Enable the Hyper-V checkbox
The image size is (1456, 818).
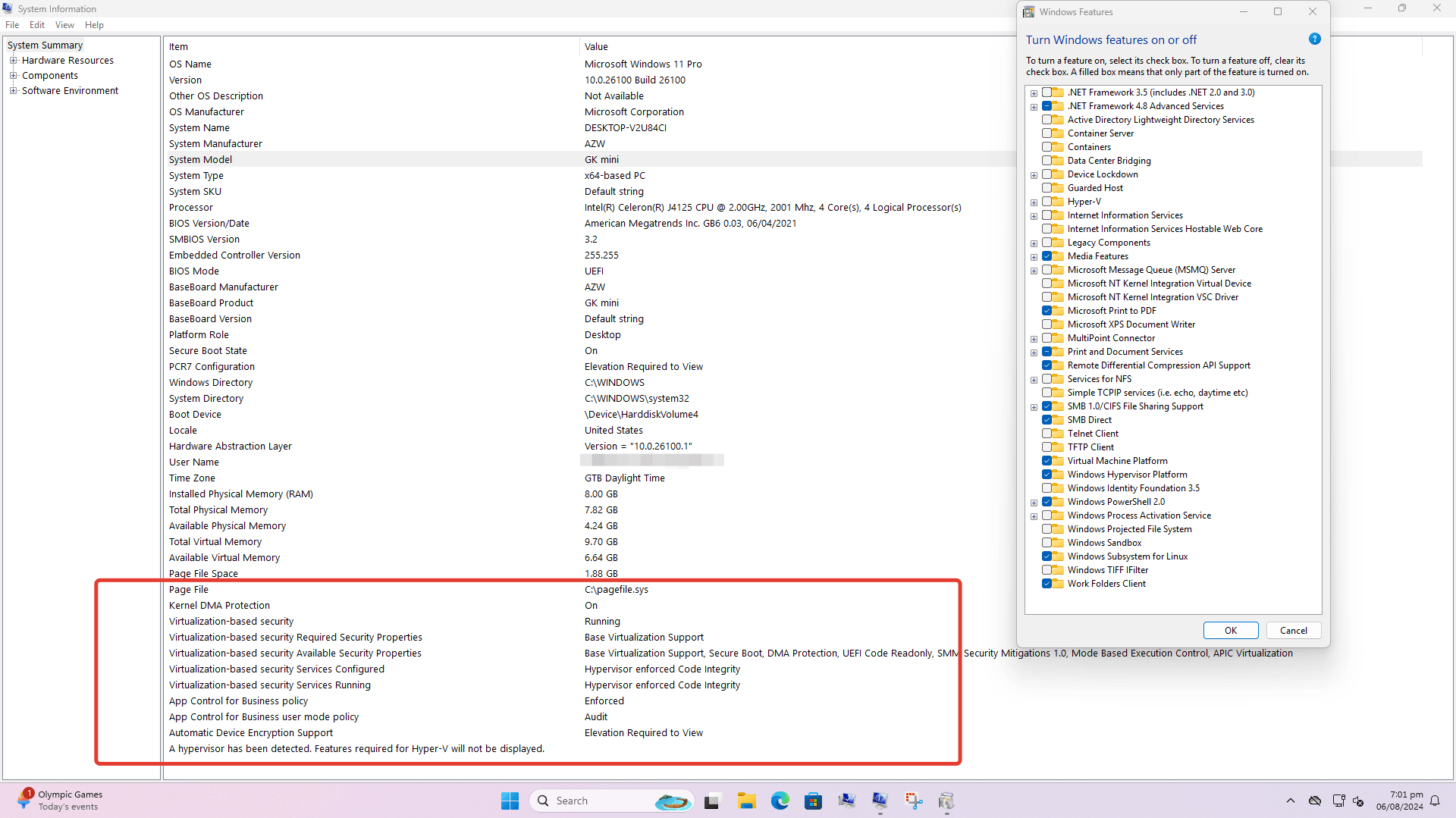[x=1046, y=202]
